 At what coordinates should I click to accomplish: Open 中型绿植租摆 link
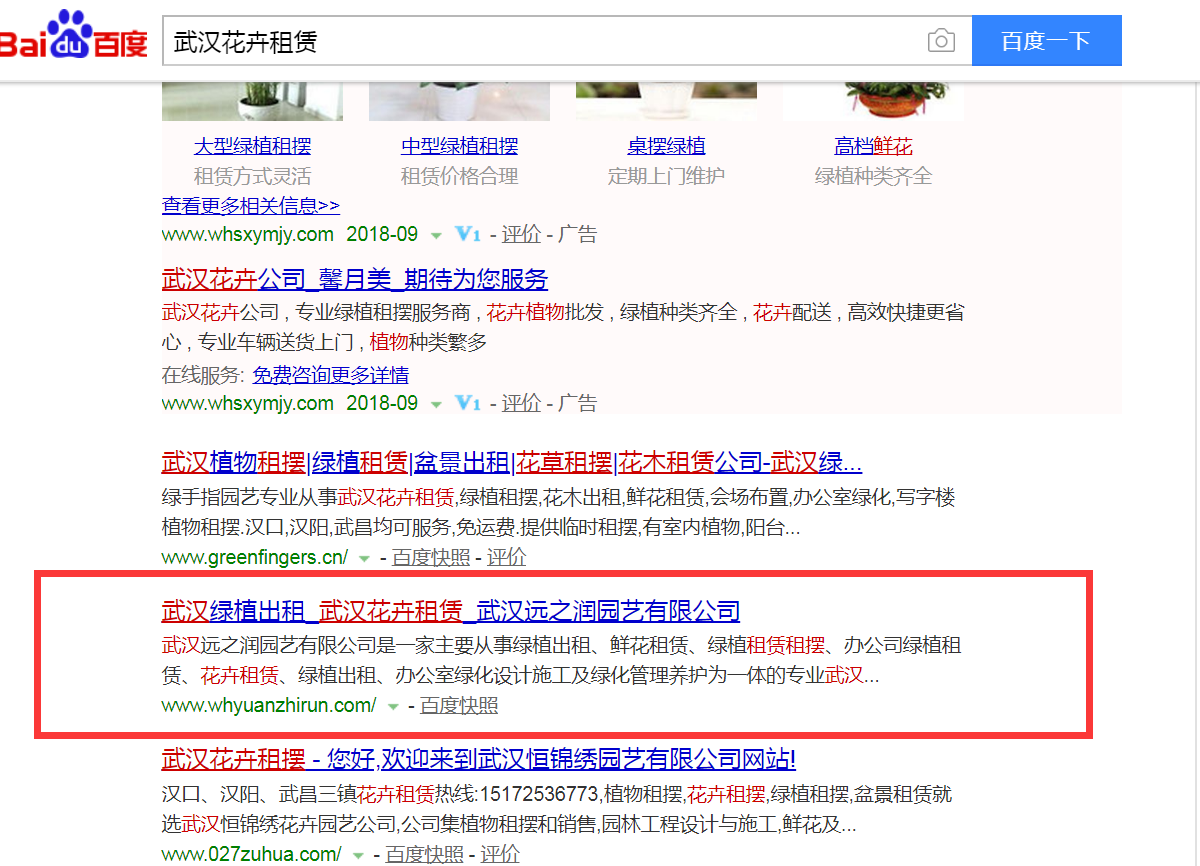(459, 146)
